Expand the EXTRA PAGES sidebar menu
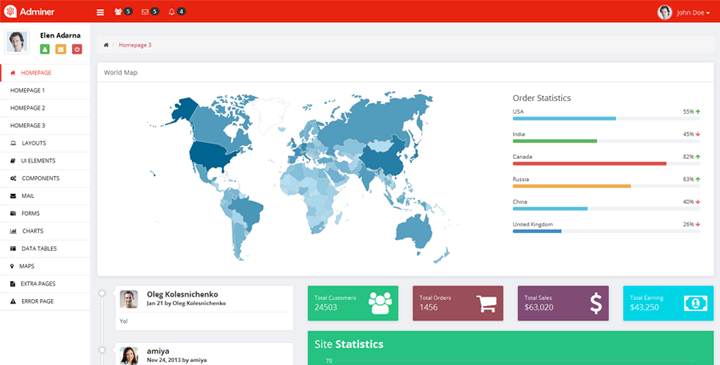Viewport: 720px width, 365px height. click(45, 284)
